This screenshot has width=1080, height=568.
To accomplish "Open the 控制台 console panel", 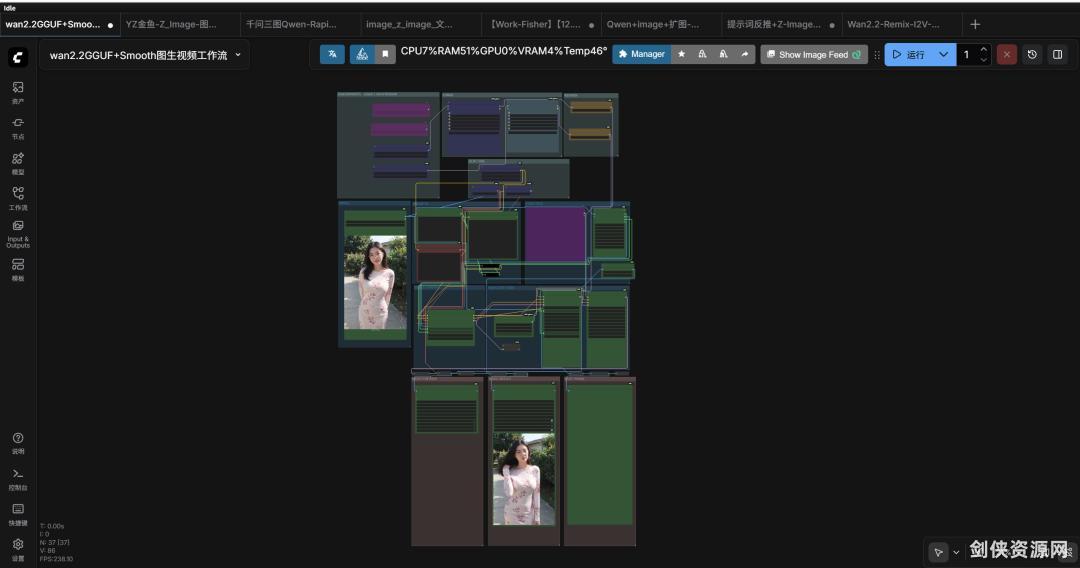I will [x=18, y=478].
